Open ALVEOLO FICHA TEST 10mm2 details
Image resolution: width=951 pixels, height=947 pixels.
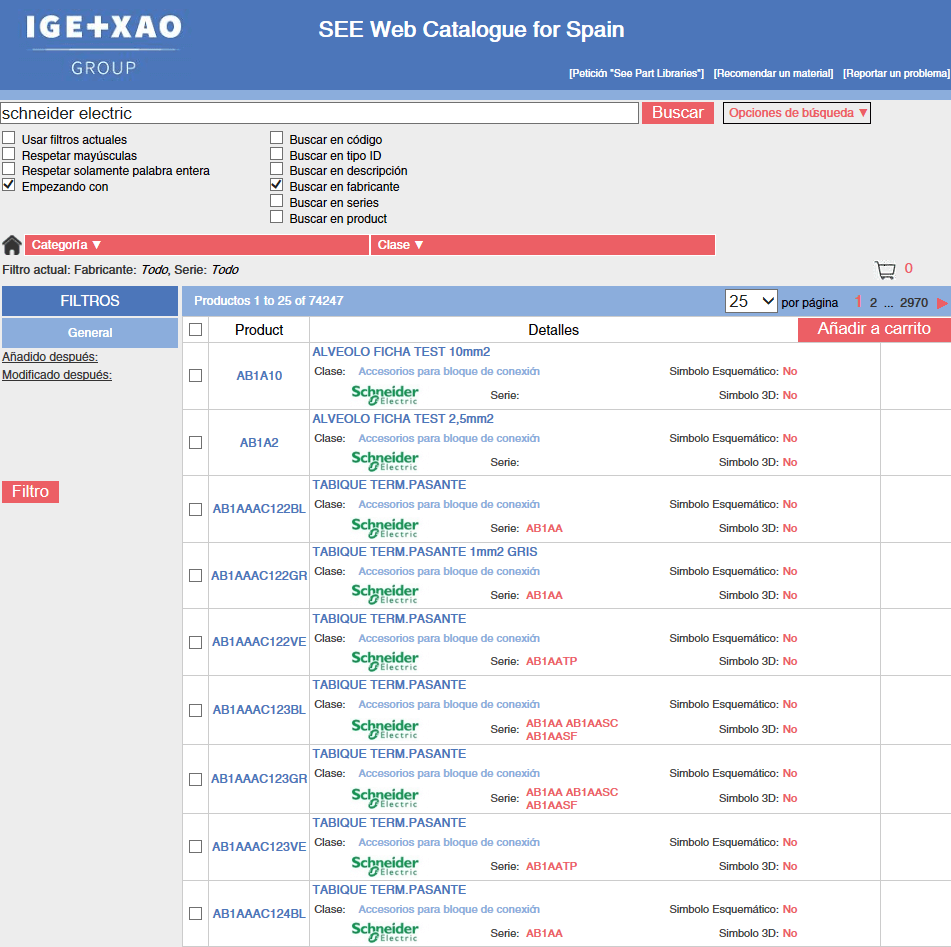401,352
